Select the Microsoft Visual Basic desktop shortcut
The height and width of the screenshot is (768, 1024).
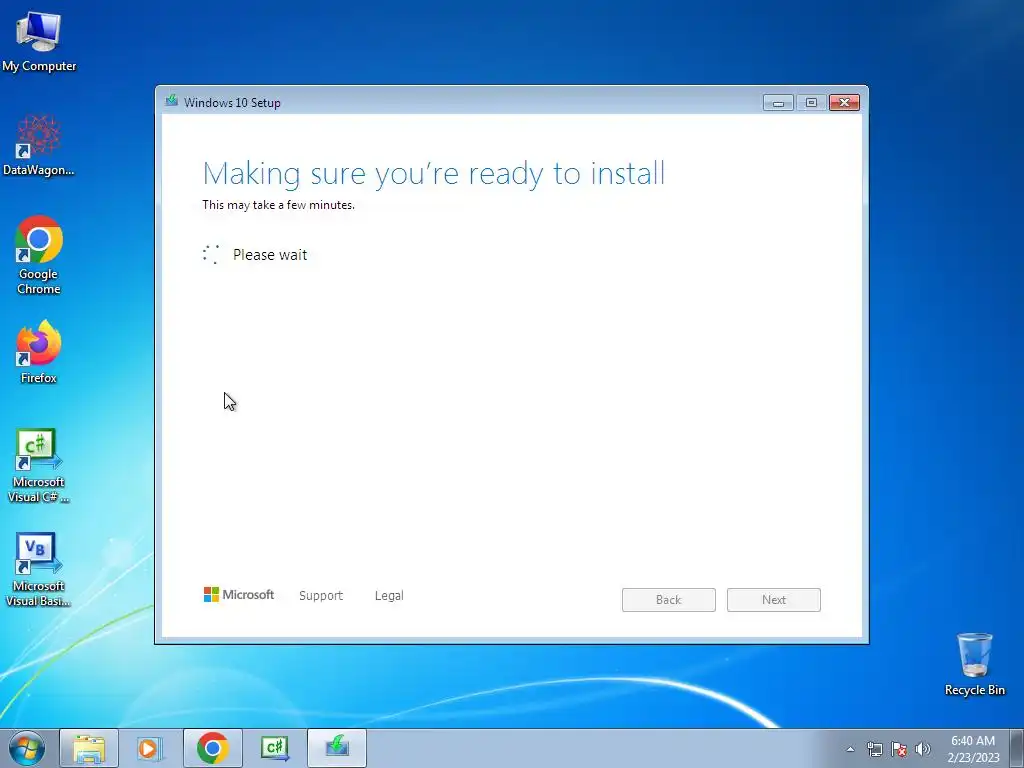click(39, 570)
